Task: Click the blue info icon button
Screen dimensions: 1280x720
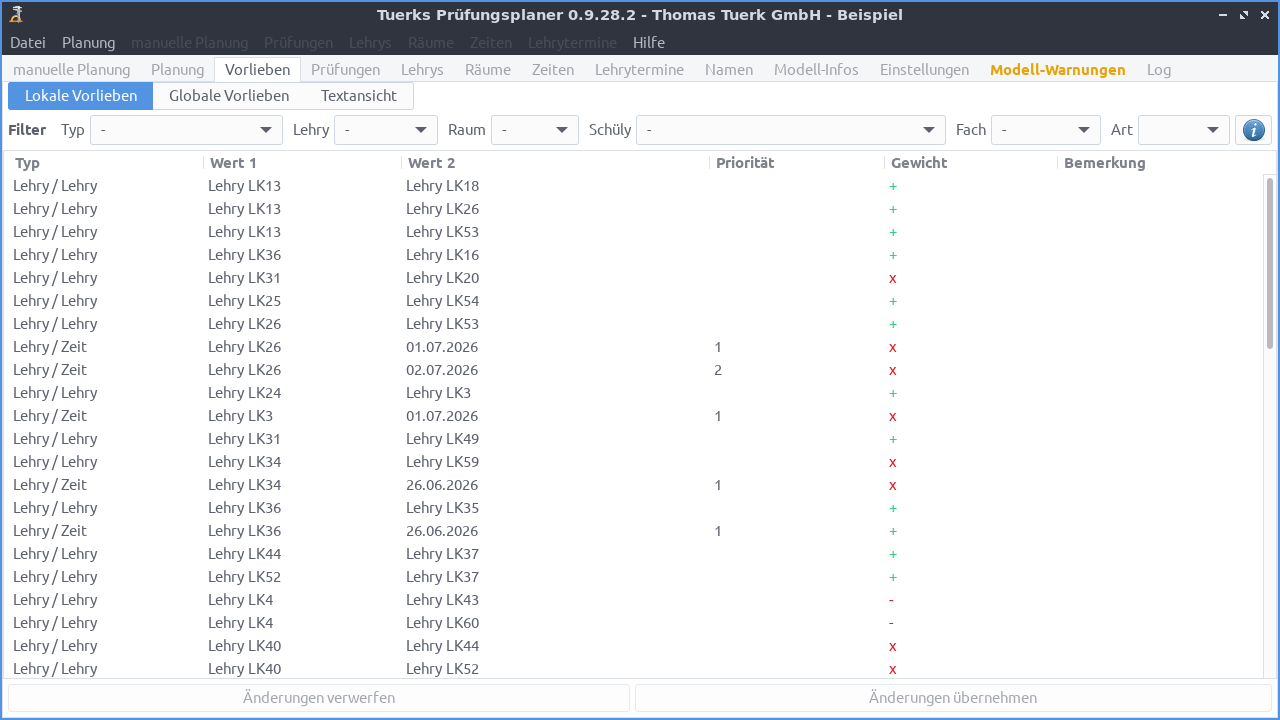Action: 1253,130
